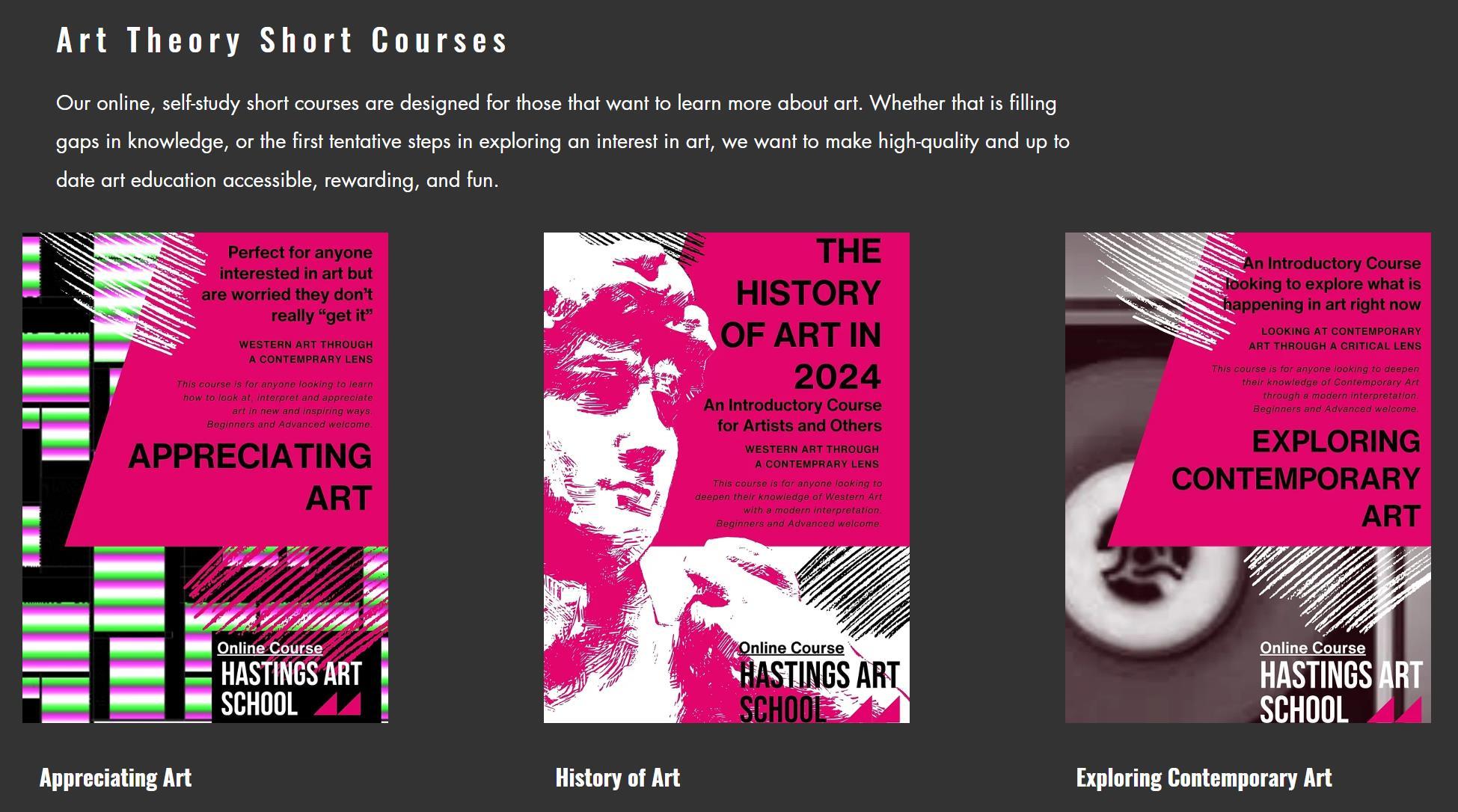
Task: Click the Hastings Art School logo on Appreciating Art poster
Action: pos(290,689)
